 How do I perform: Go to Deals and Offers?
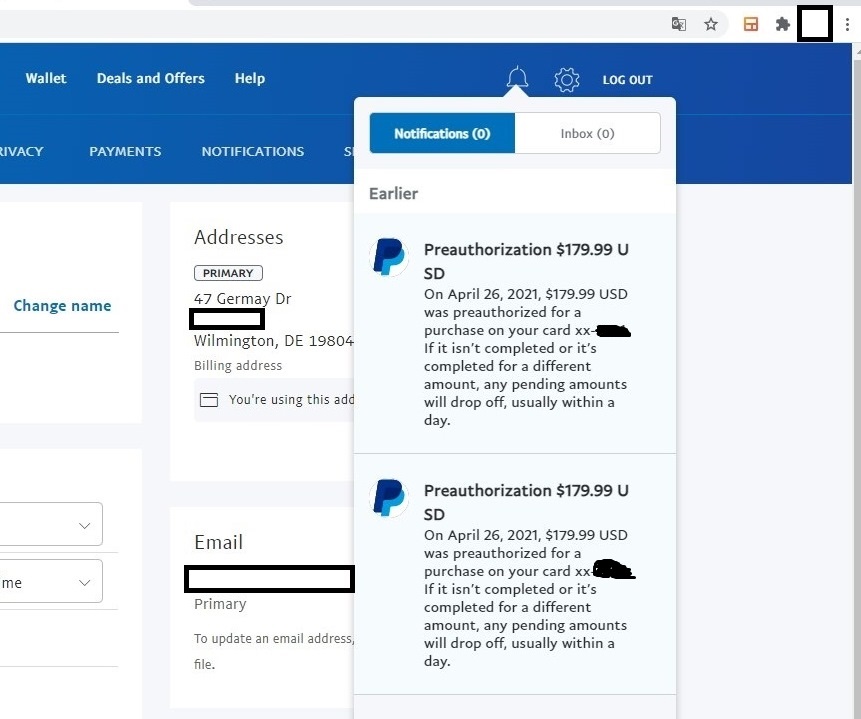tap(150, 78)
